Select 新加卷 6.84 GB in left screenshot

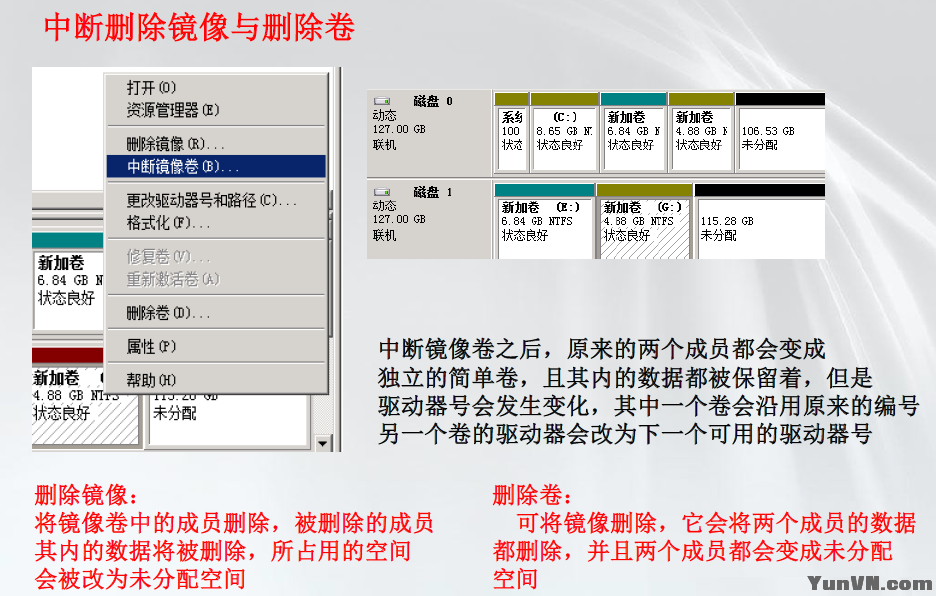69,290
